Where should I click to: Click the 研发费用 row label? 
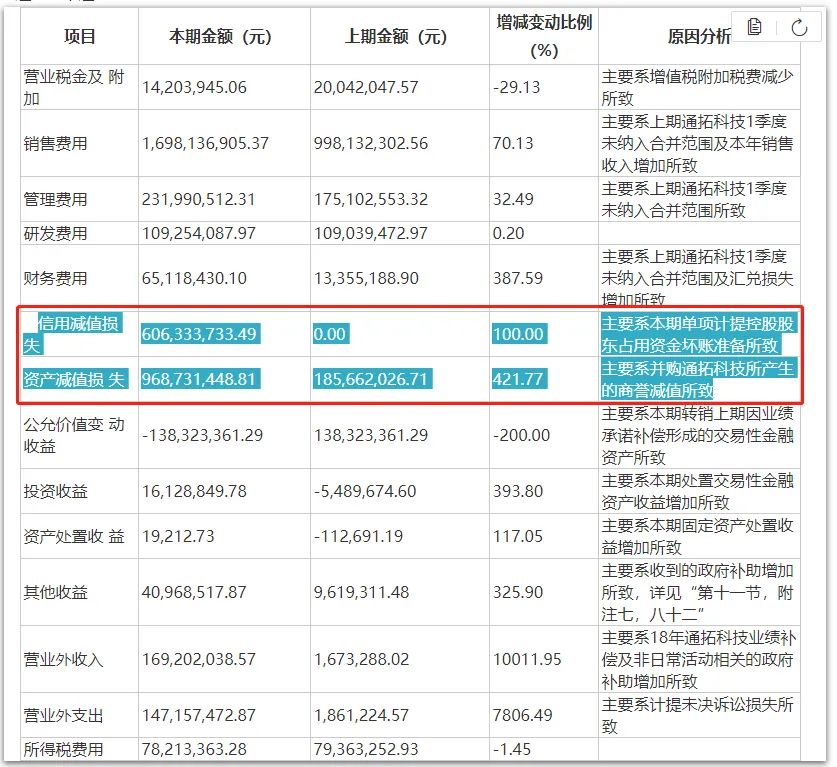click(56, 233)
